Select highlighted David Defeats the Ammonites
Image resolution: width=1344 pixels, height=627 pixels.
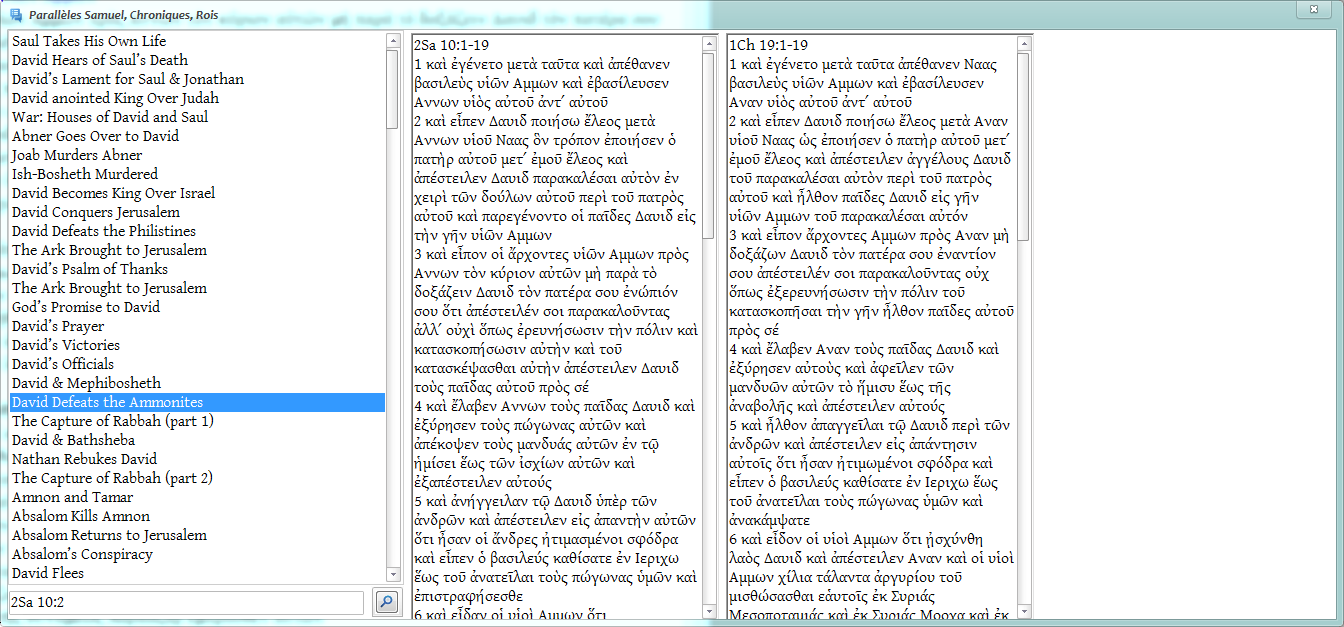197,402
